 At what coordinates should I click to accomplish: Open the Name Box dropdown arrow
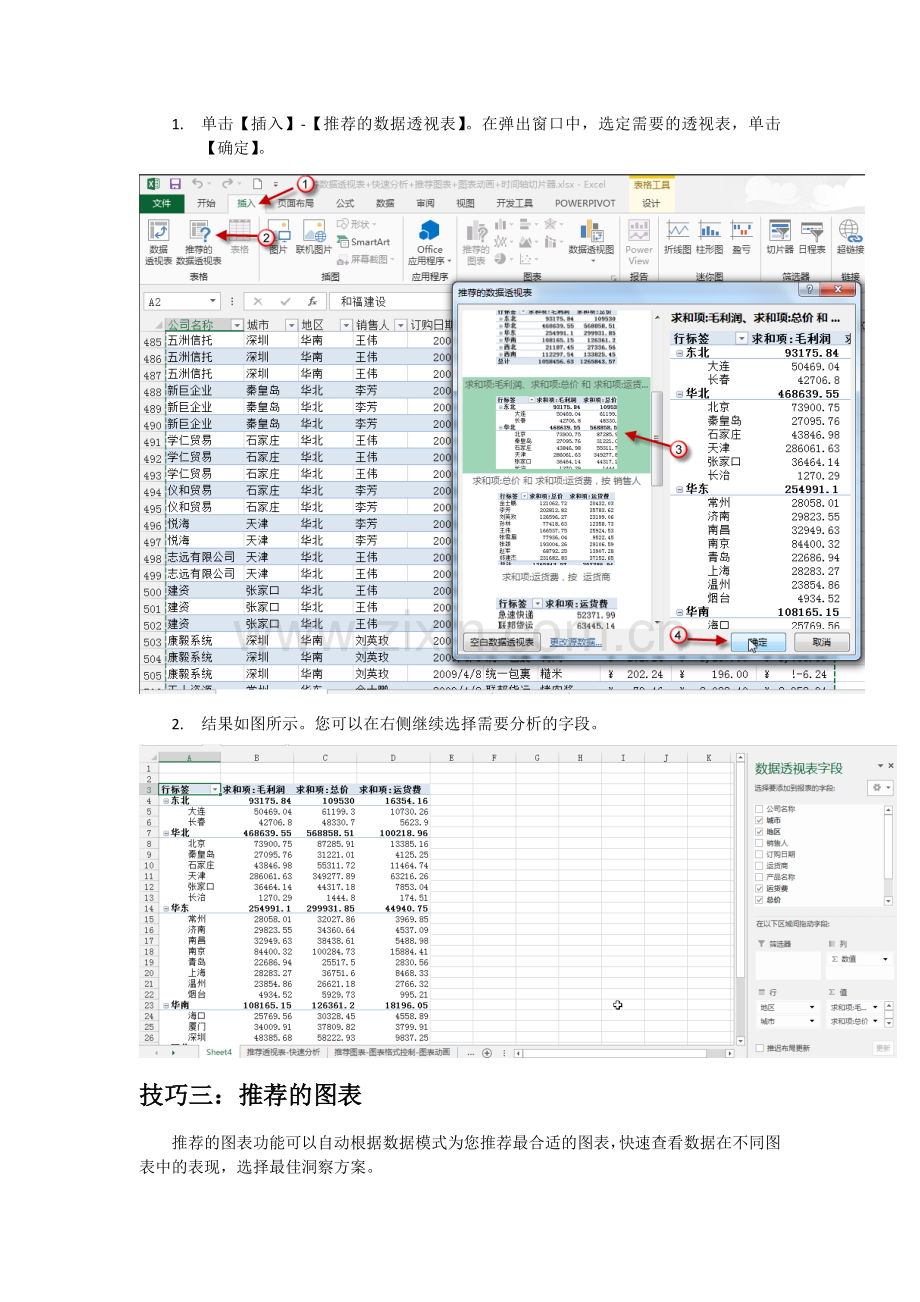pos(213,301)
